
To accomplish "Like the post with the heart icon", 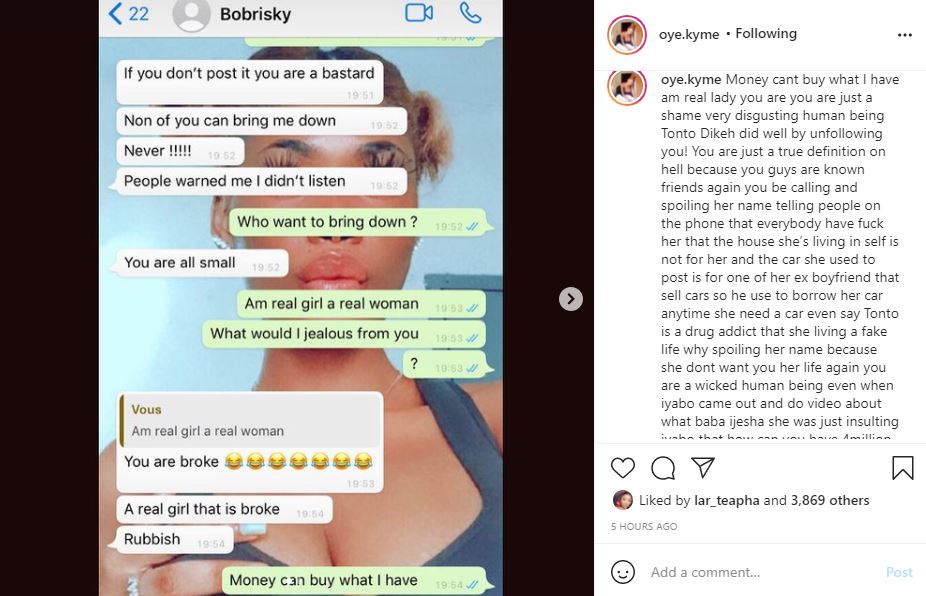I will click(622, 468).
